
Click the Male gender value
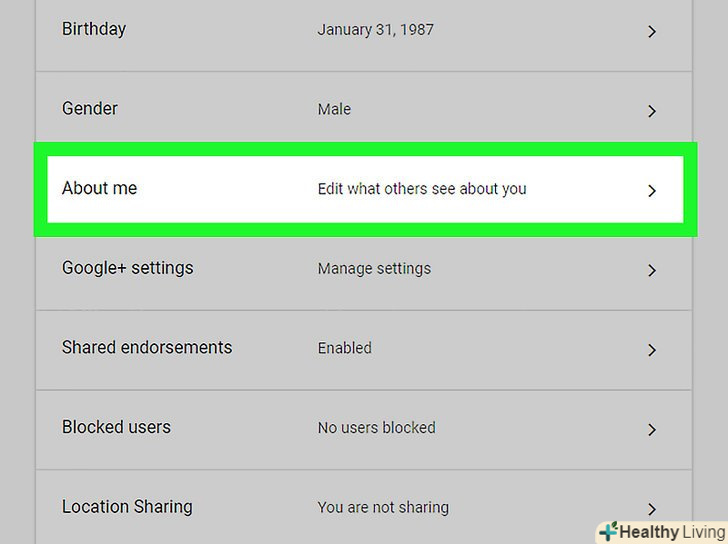(x=334, y=109)
